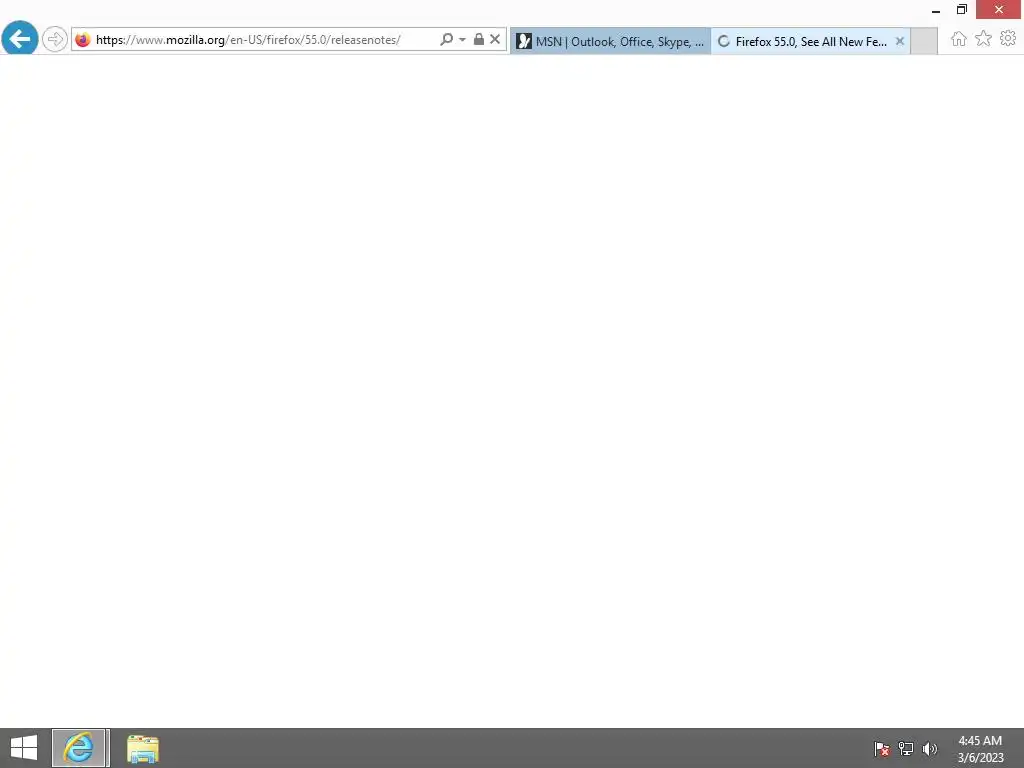1024x768 pixels.
Task: Open the Windows Start button
Action: (24, 748)
